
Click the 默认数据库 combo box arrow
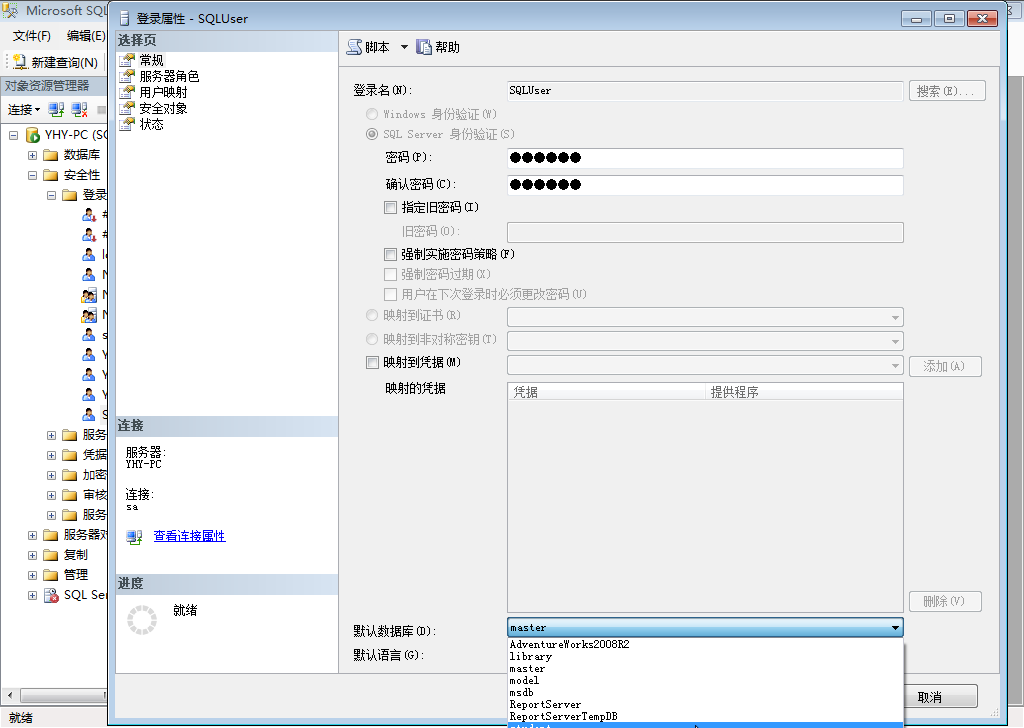coord(895,628)
